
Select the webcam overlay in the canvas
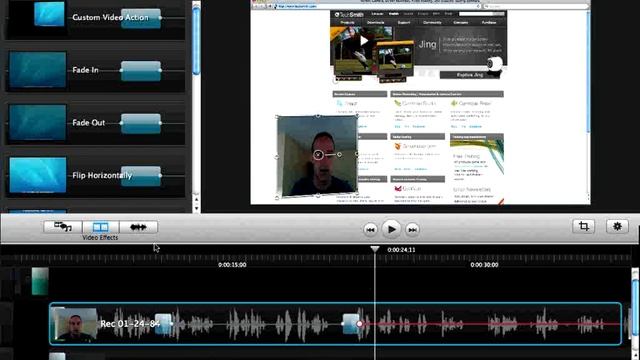(317, 156)
